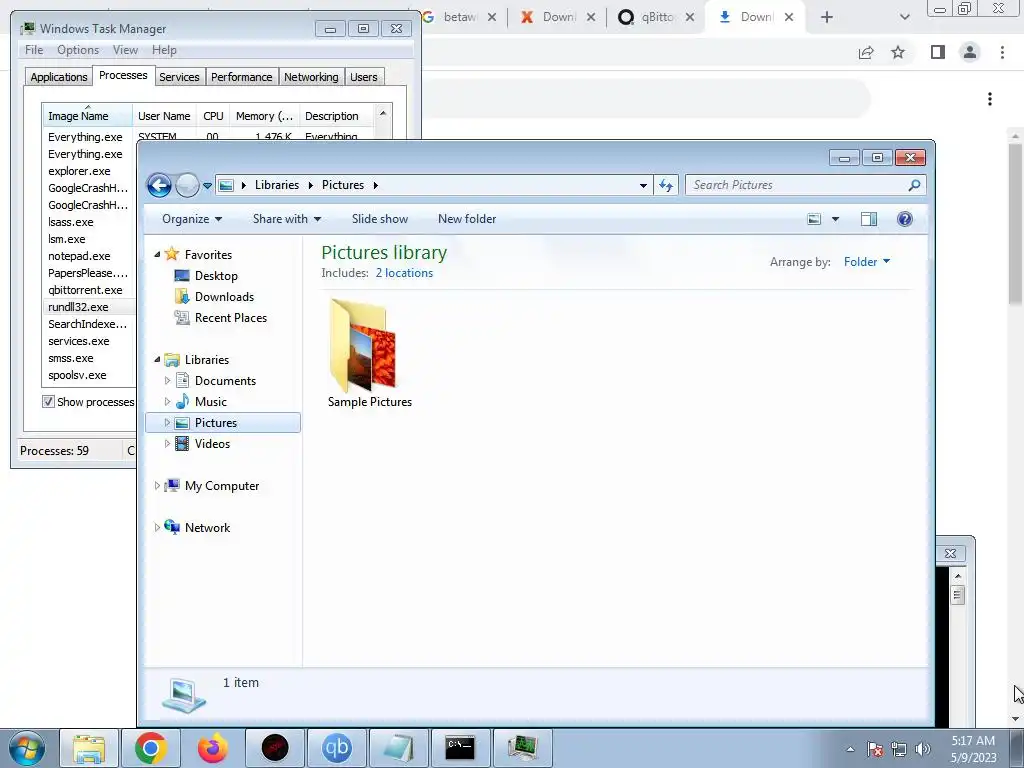The image size is (1024, 768).
Task: Select Downloads under Favorites
Action: (224, 296)
